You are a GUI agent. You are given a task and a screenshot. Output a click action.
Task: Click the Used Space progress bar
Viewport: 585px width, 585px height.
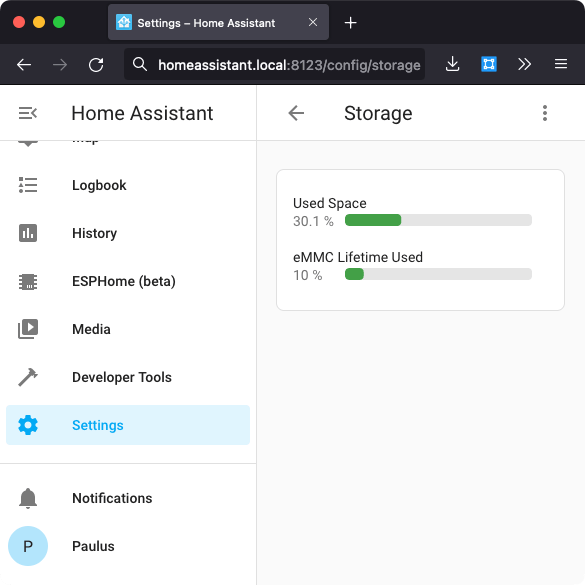coord(438,220)
